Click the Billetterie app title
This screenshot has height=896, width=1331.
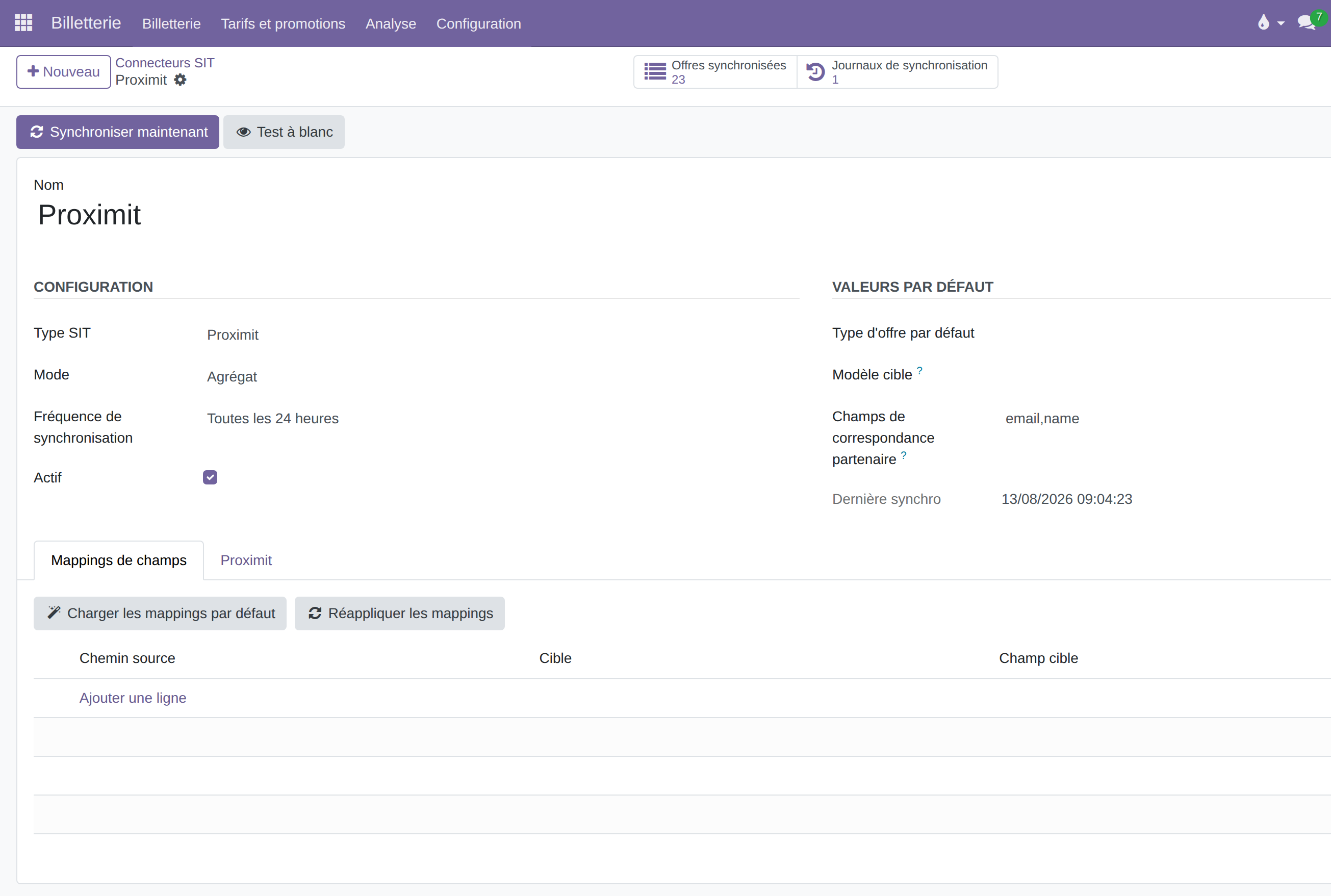coord(86,23)
